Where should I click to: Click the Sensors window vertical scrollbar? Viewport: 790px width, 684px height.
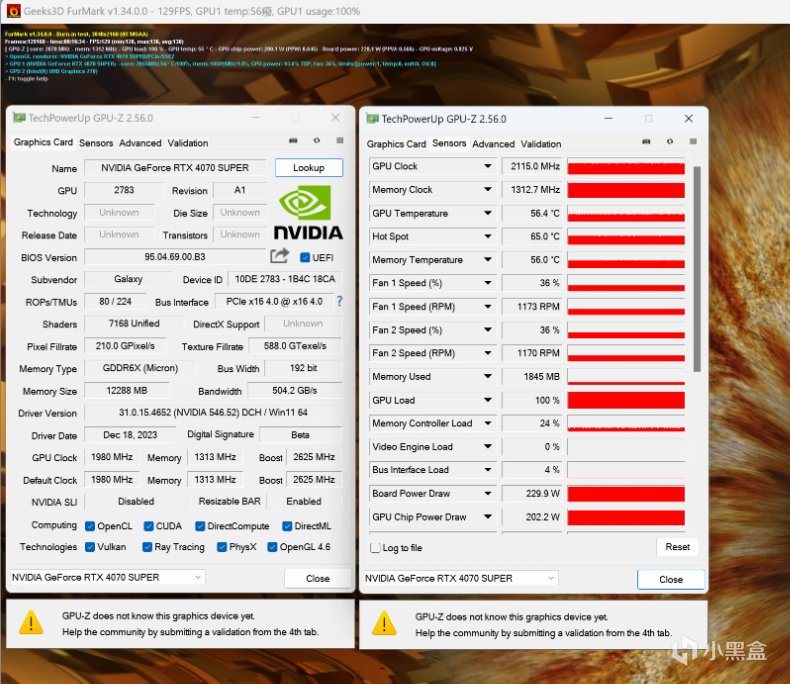pyautogui.click(x=697, y=269)
